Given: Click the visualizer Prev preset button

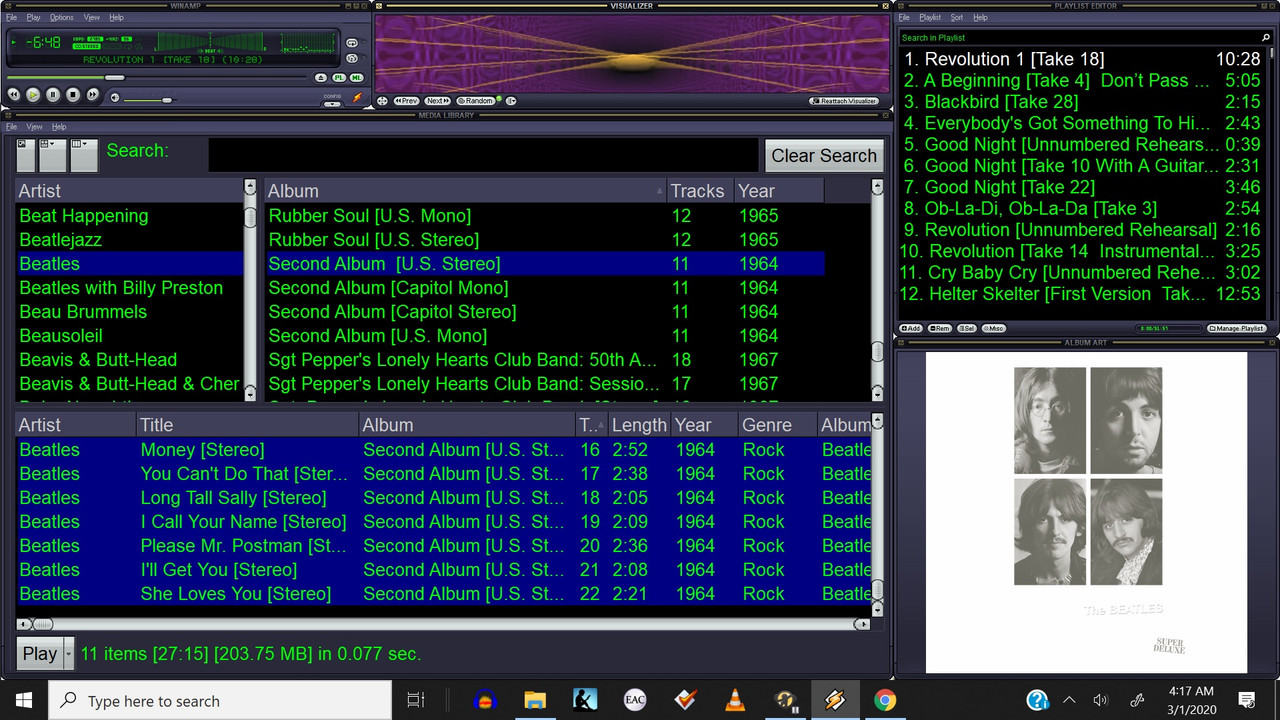Looking at the screenshot, I should point(406,101).
